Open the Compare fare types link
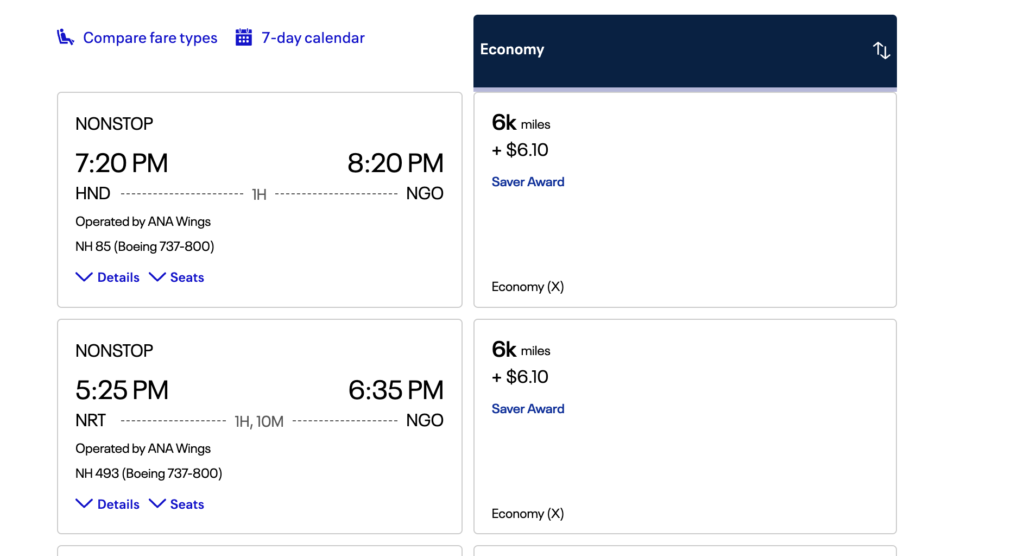1024x556 pixels. (150, 38)
